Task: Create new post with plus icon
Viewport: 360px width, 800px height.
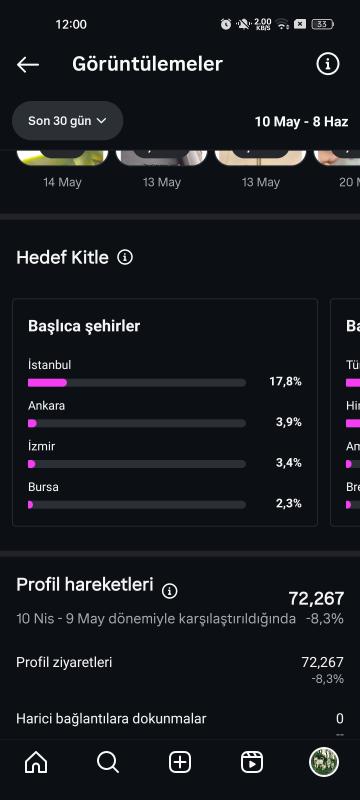Action: tap(180, 763)
